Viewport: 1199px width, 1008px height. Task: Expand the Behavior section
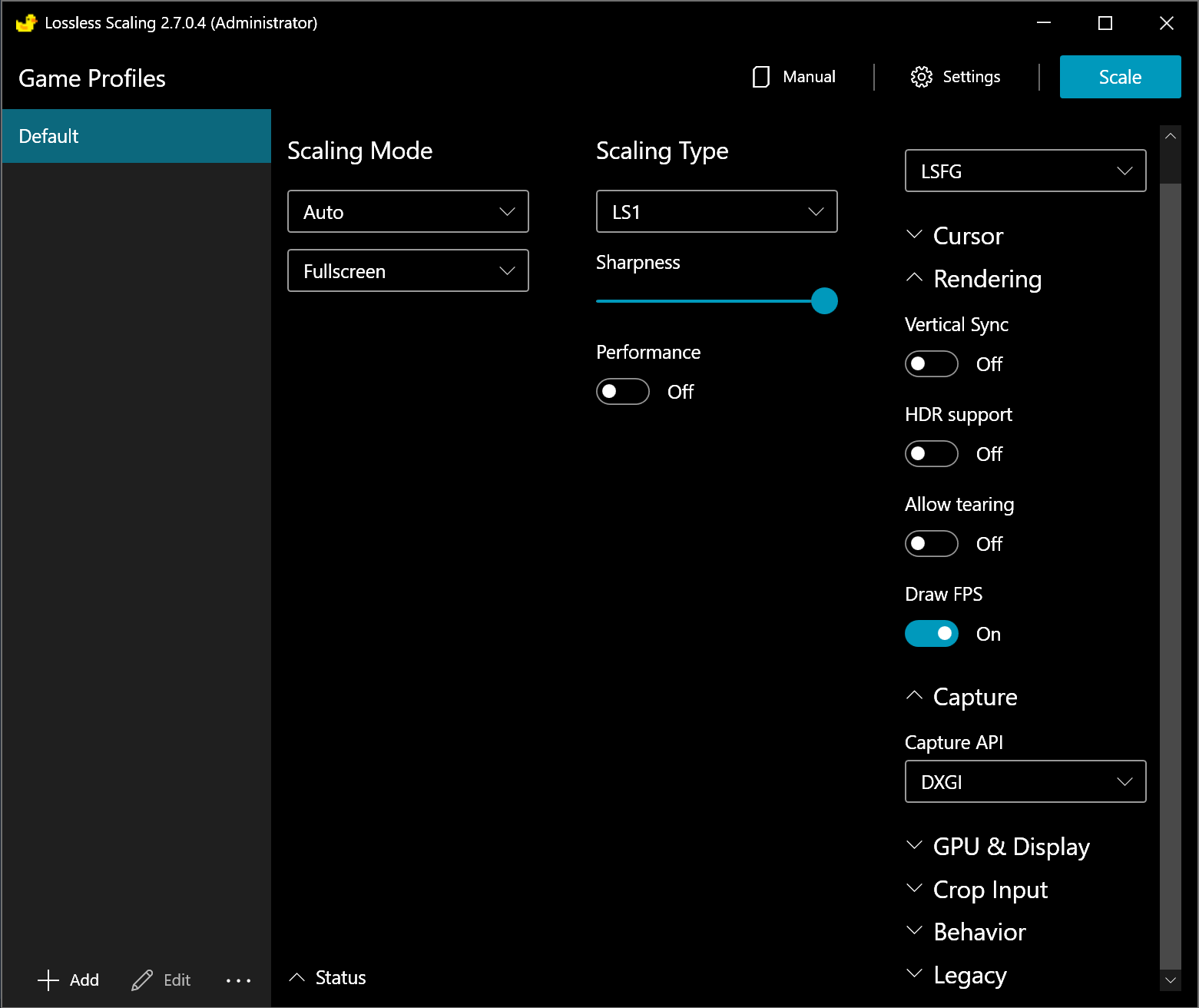[x=966, y=931]
